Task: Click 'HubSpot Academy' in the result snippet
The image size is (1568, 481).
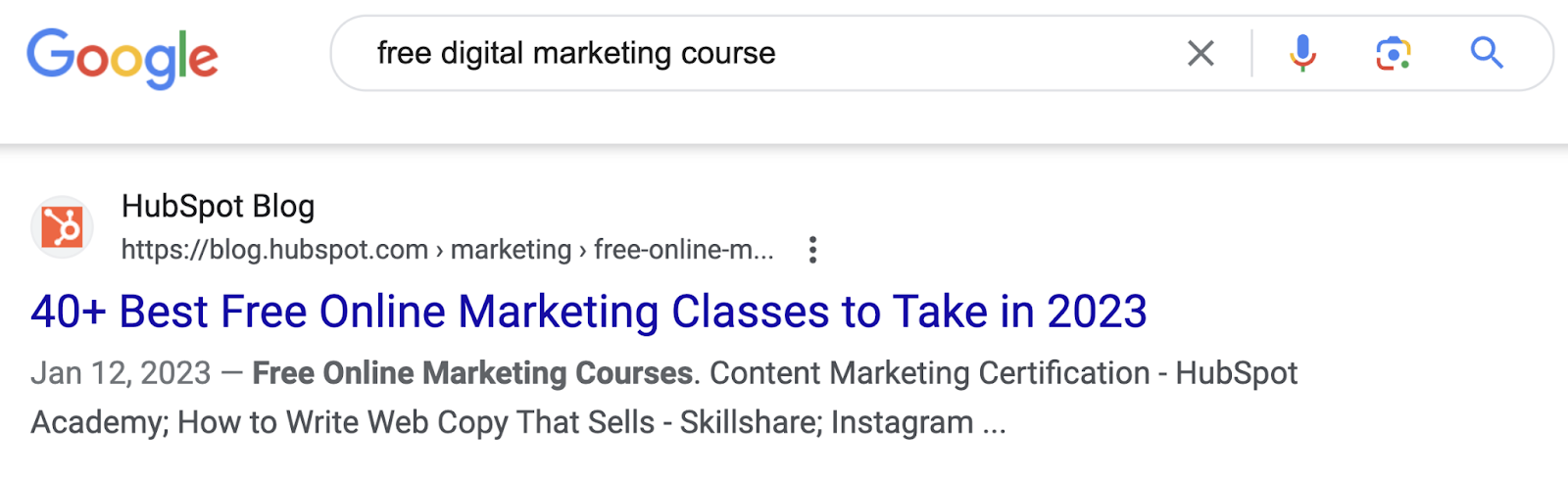Action: click(x=1236, y=373)
